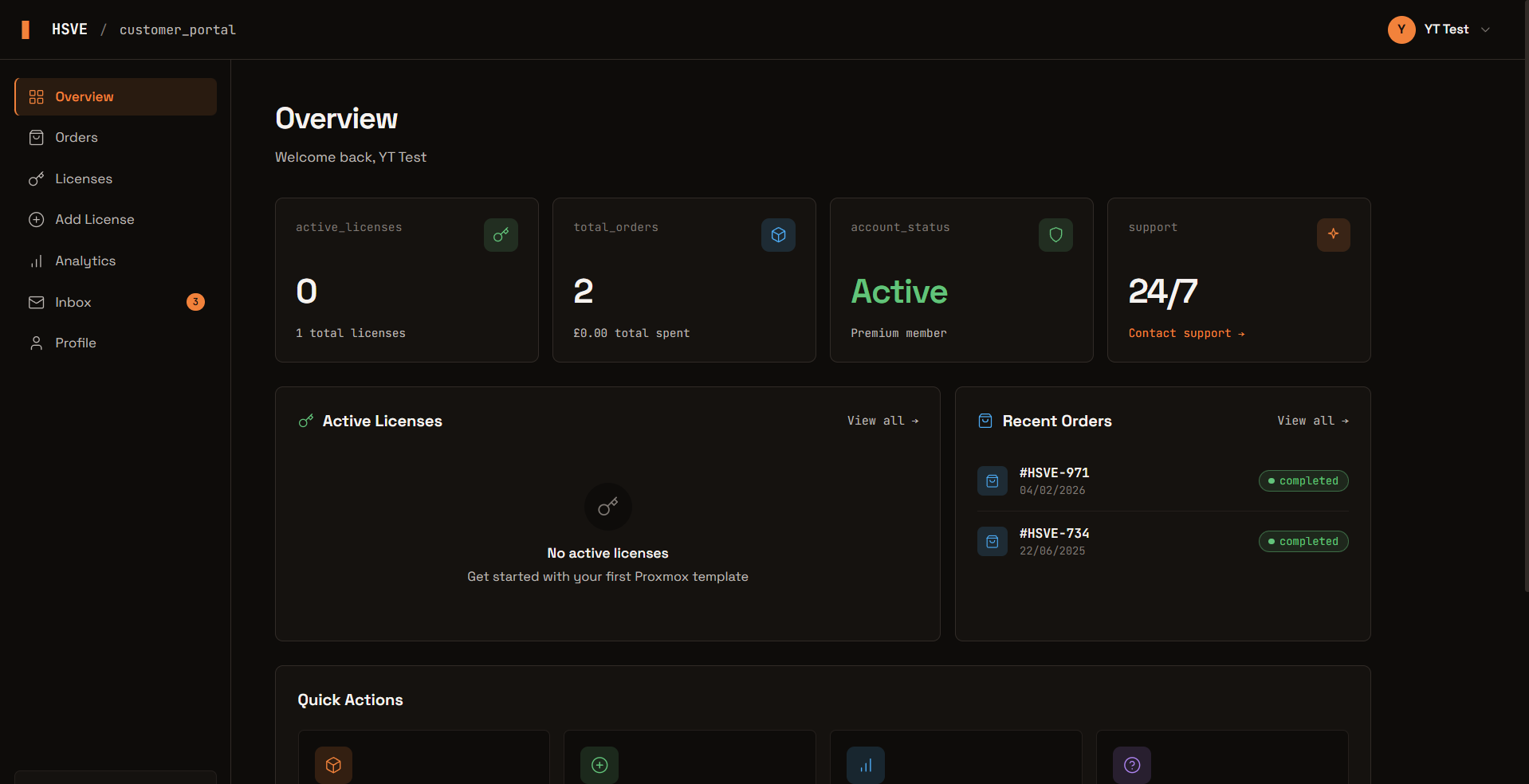Click the green plus Quick Action icon

point(599,765)
